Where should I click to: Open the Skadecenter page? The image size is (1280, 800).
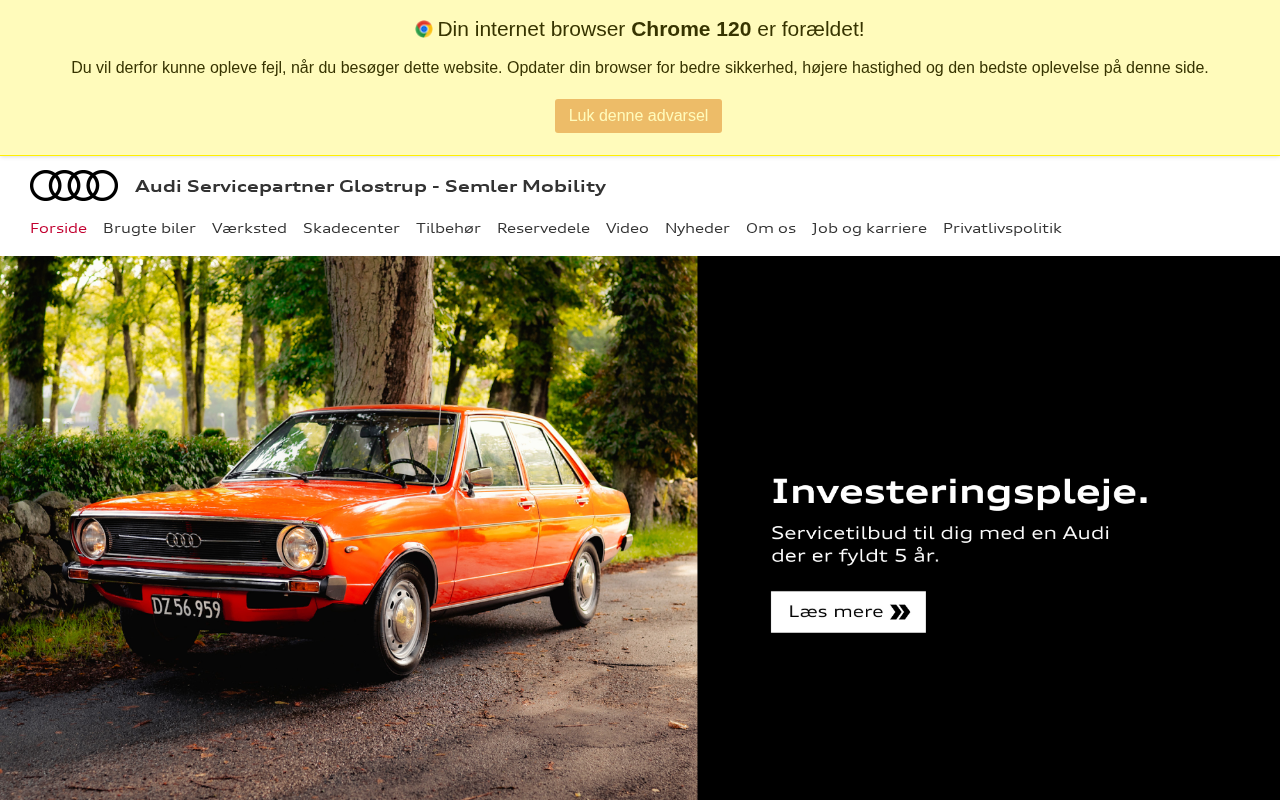pos(351,228)
